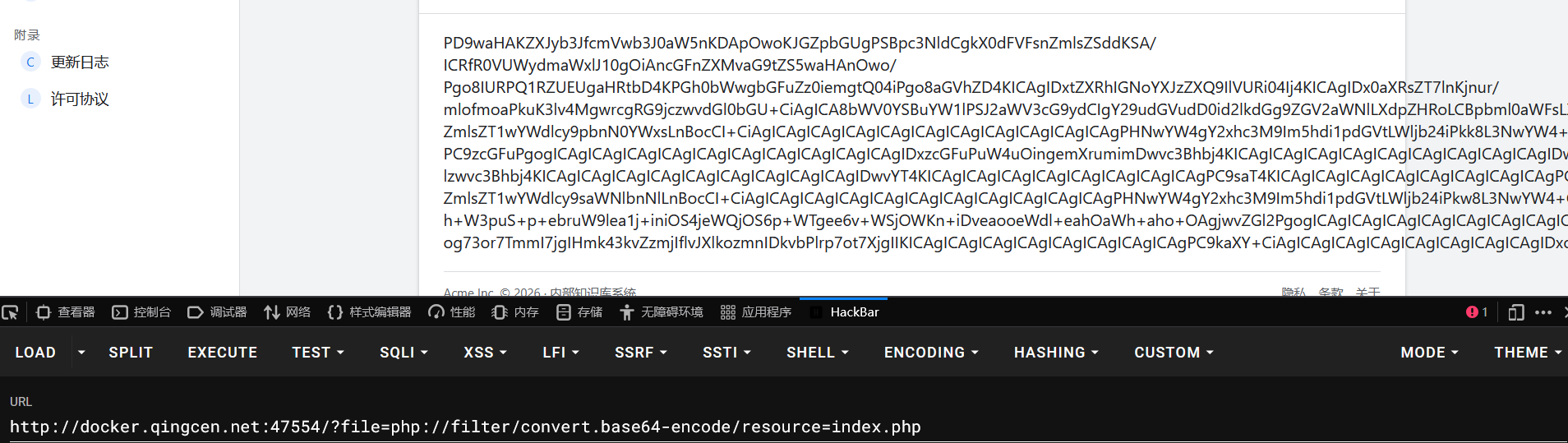Click the HackBar SPLIT button
The image size is (1568, 443).
[x=131, y=353]
